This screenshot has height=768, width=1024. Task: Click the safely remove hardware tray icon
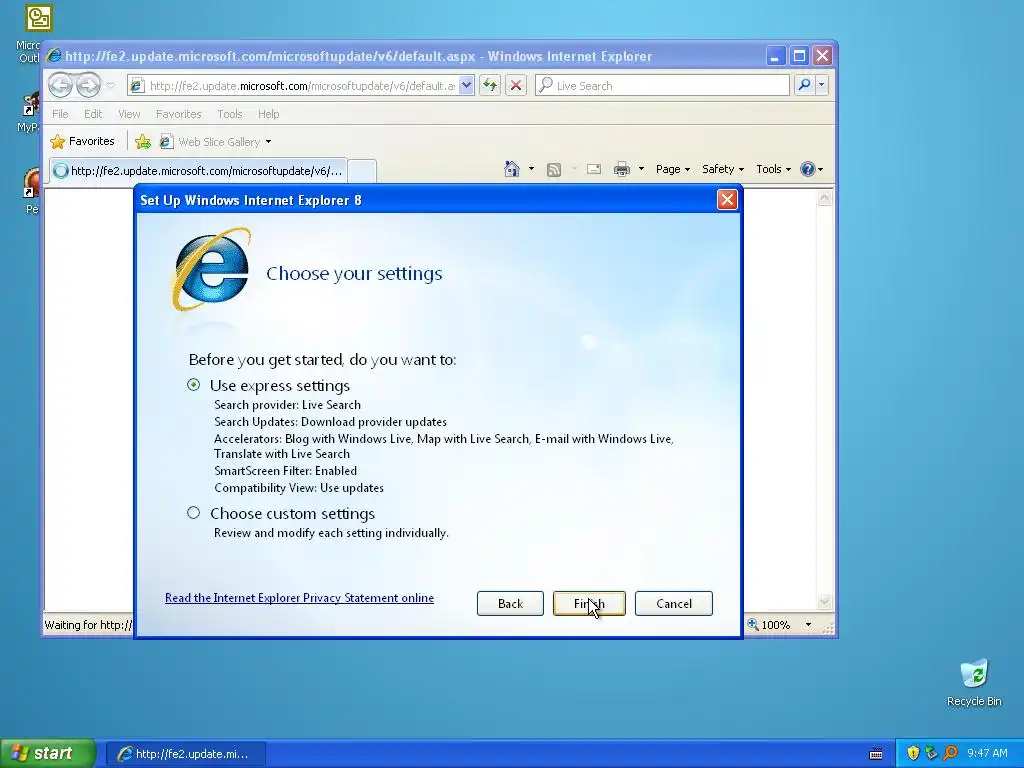coord(931,754)
